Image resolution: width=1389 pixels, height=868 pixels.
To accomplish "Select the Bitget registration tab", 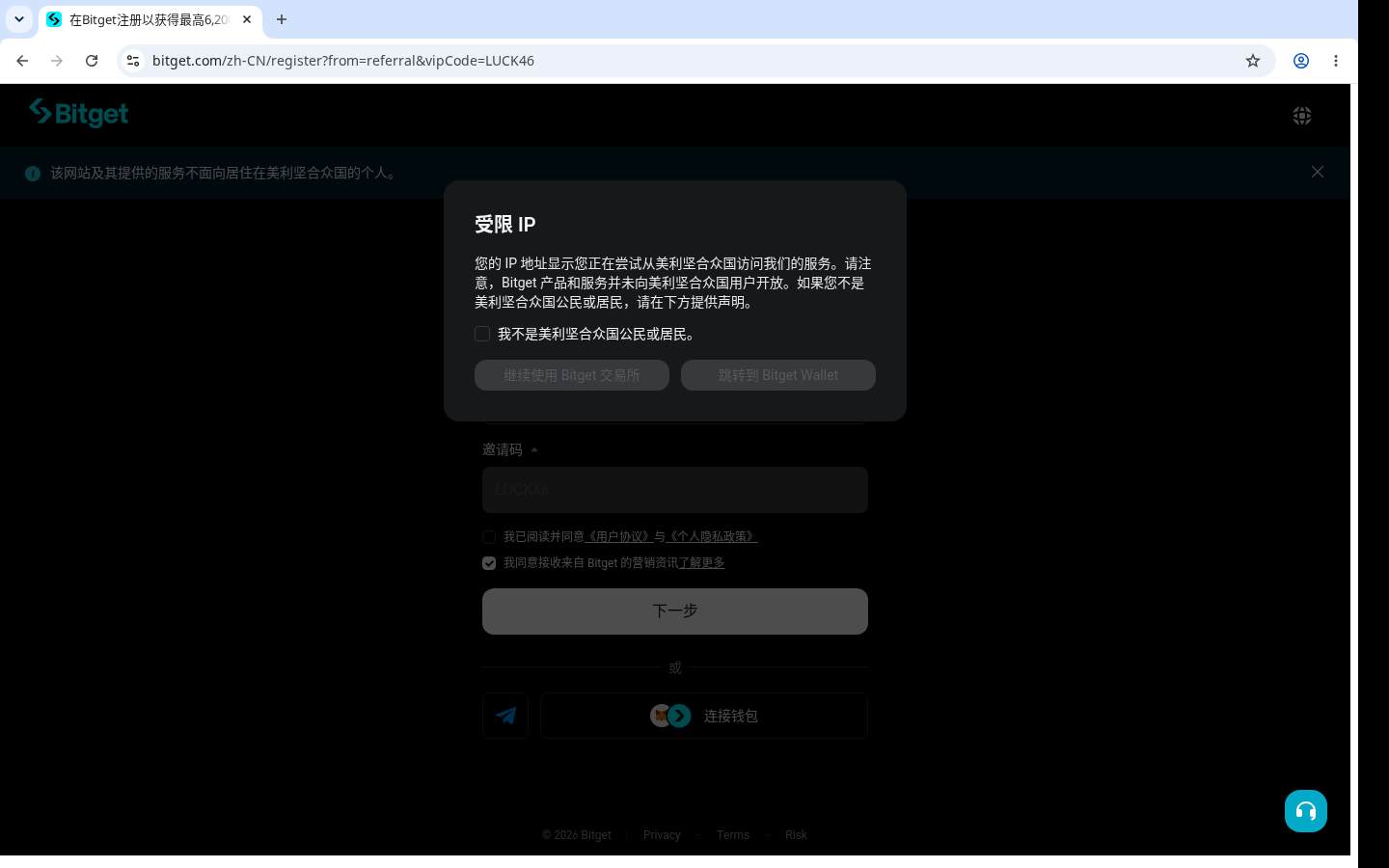I will click(x=150, y=19).
